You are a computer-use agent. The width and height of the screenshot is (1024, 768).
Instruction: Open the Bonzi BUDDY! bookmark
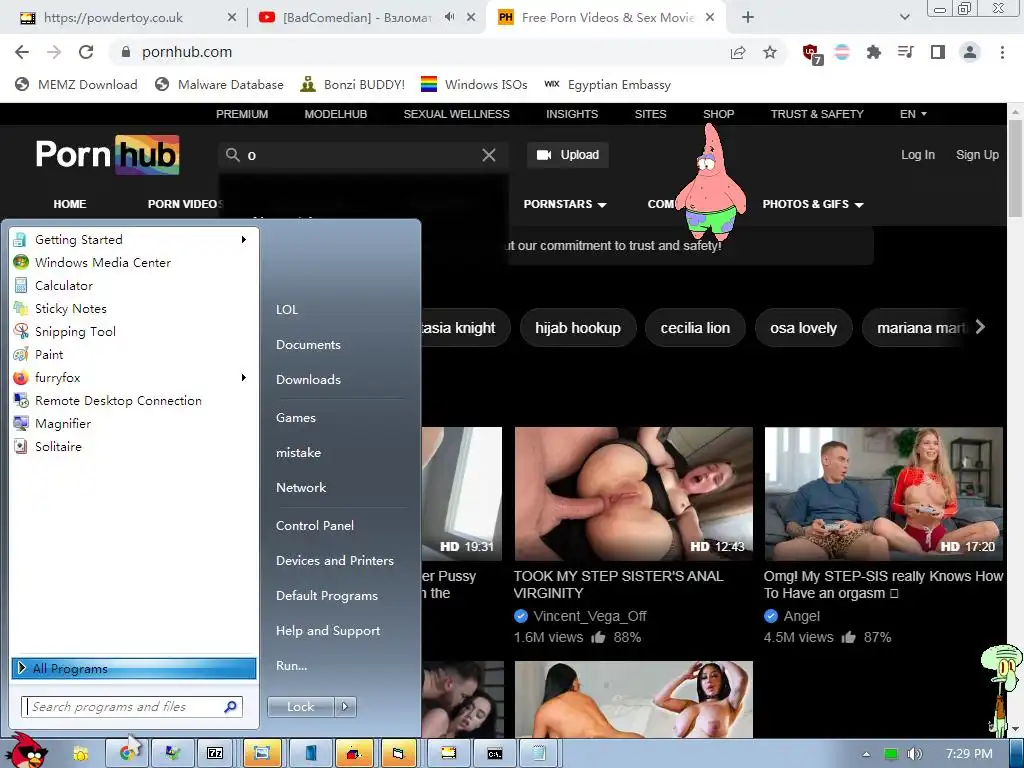pyautogui.click(x=352, y=84)
